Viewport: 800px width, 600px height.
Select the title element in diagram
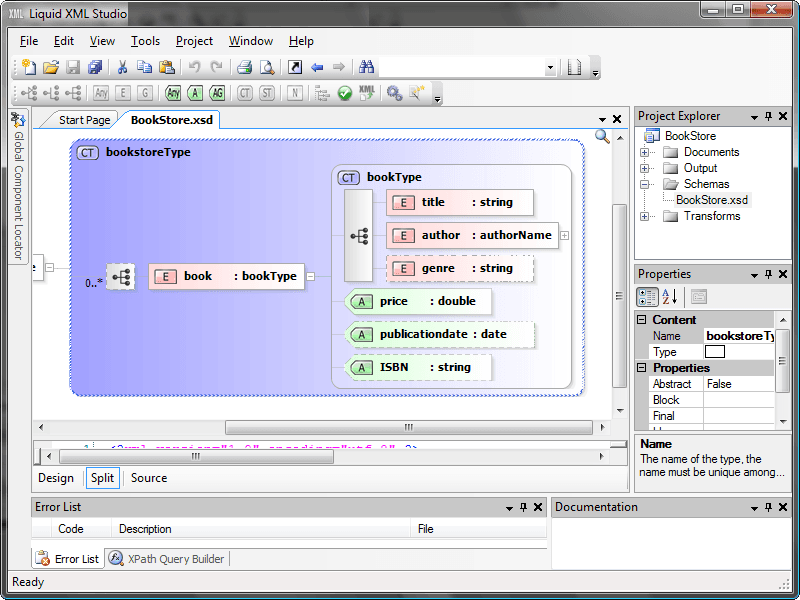460,203
